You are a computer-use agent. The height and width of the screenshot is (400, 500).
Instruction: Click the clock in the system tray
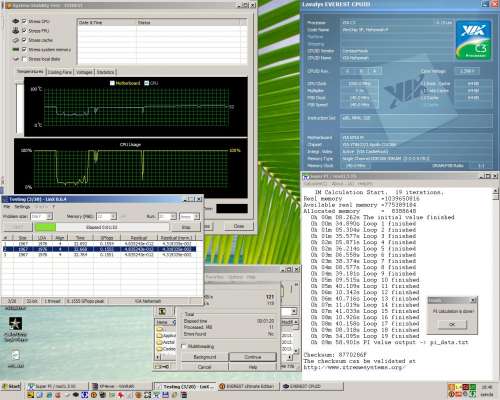(487, 387)
